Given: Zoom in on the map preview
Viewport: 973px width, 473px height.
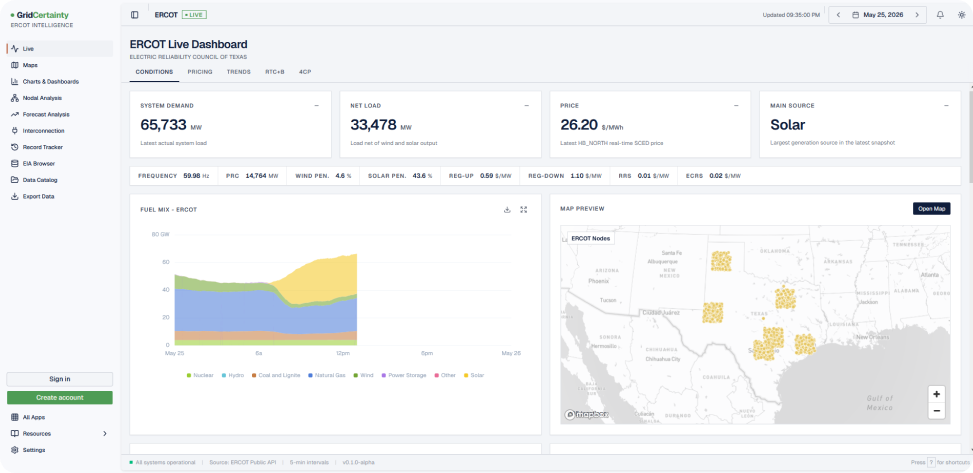Looking at the screenshot, I should point(936,394).
